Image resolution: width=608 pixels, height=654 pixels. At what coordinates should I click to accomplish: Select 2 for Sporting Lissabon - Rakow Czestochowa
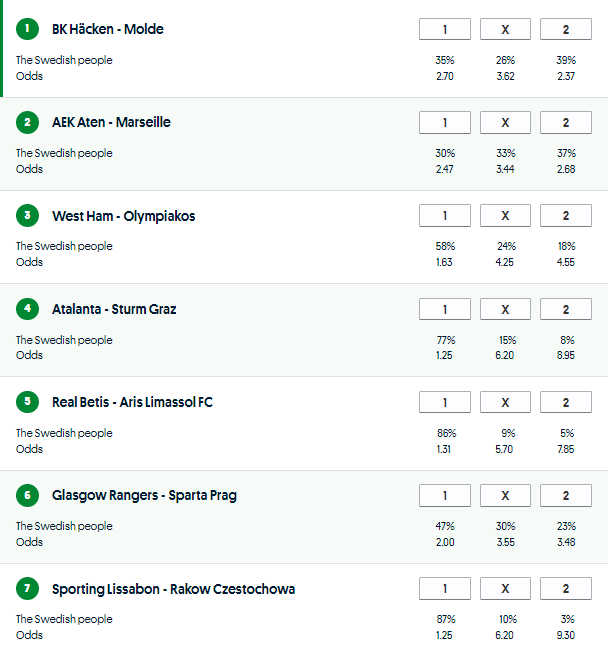(x=565, y=589)
